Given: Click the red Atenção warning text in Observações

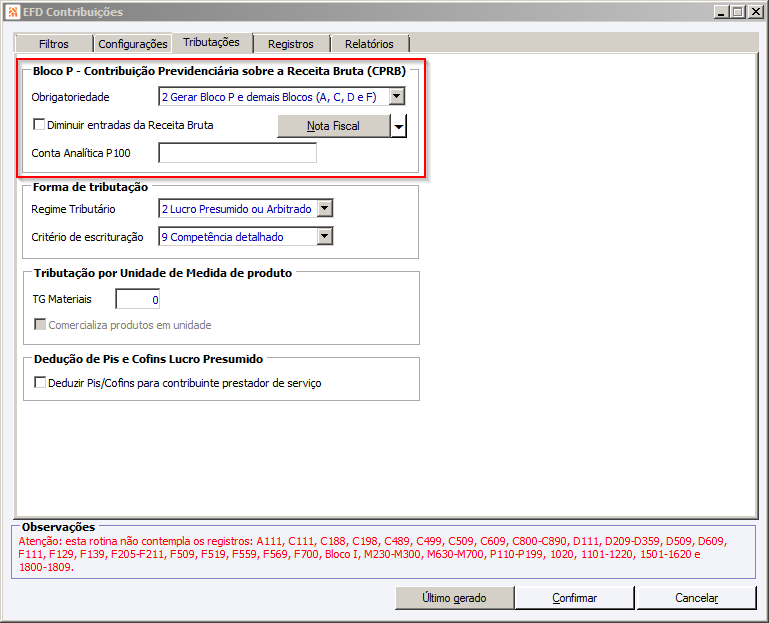Looking at the screenshot, I should pyautogui.click(x=373, y=554).
